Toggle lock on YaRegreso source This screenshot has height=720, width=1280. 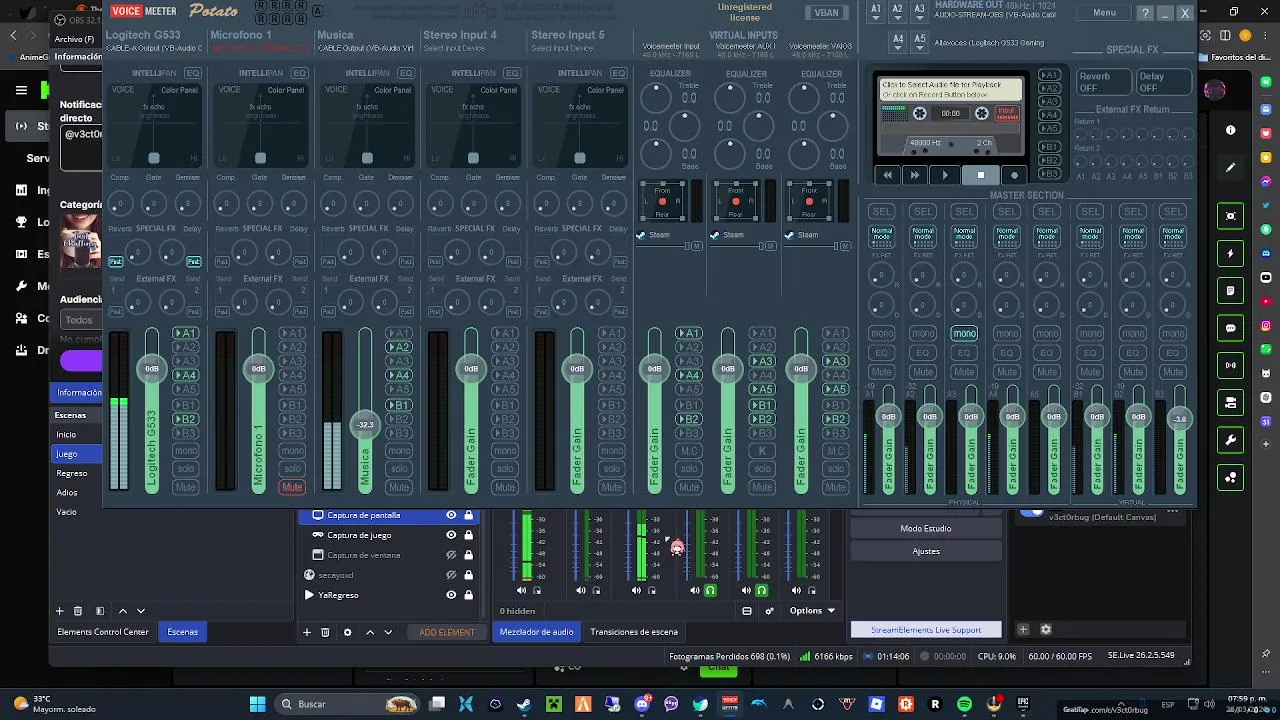click(x=468, y=595)
